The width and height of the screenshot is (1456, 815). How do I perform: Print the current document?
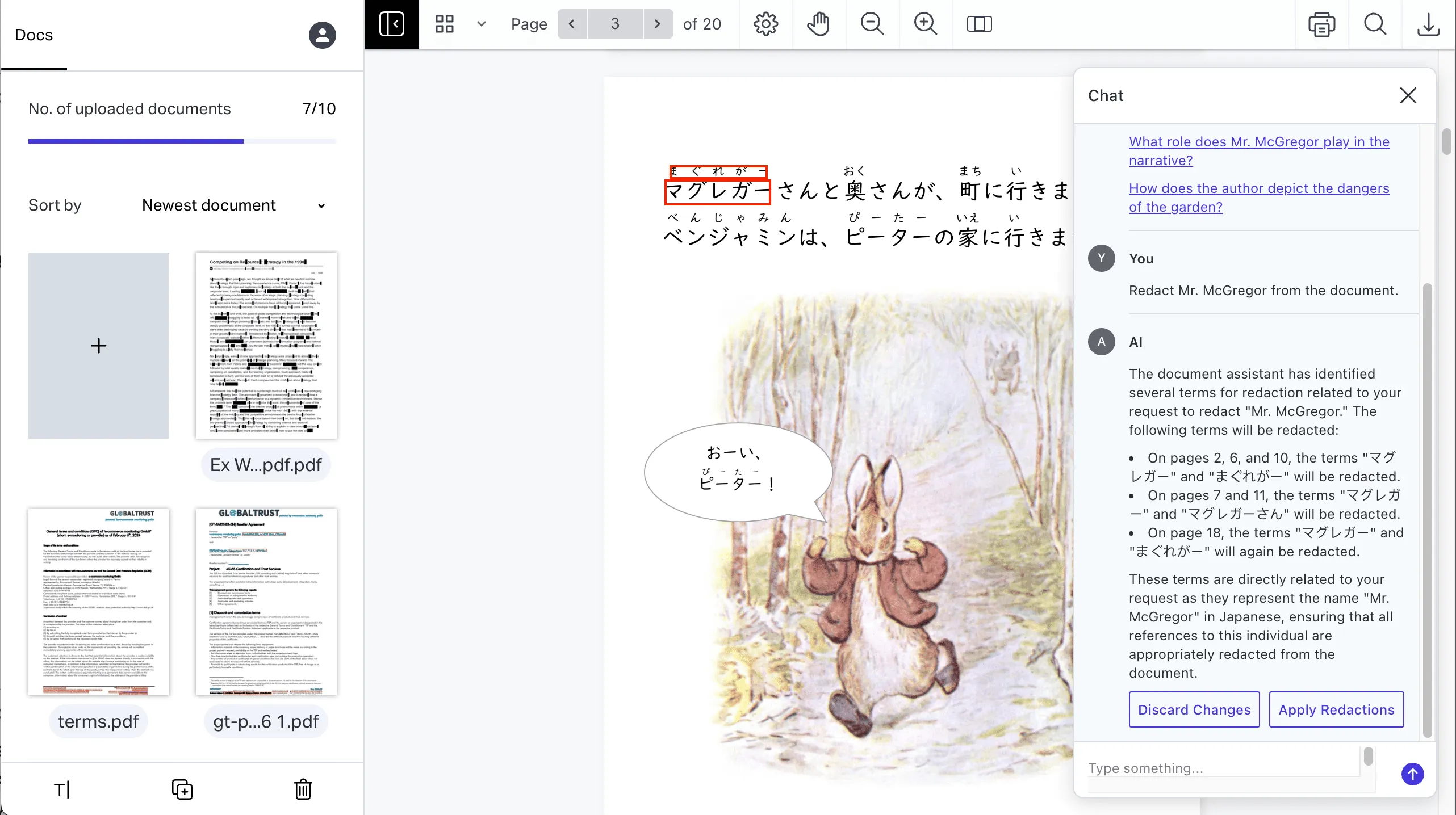(x=1322, y=24)
